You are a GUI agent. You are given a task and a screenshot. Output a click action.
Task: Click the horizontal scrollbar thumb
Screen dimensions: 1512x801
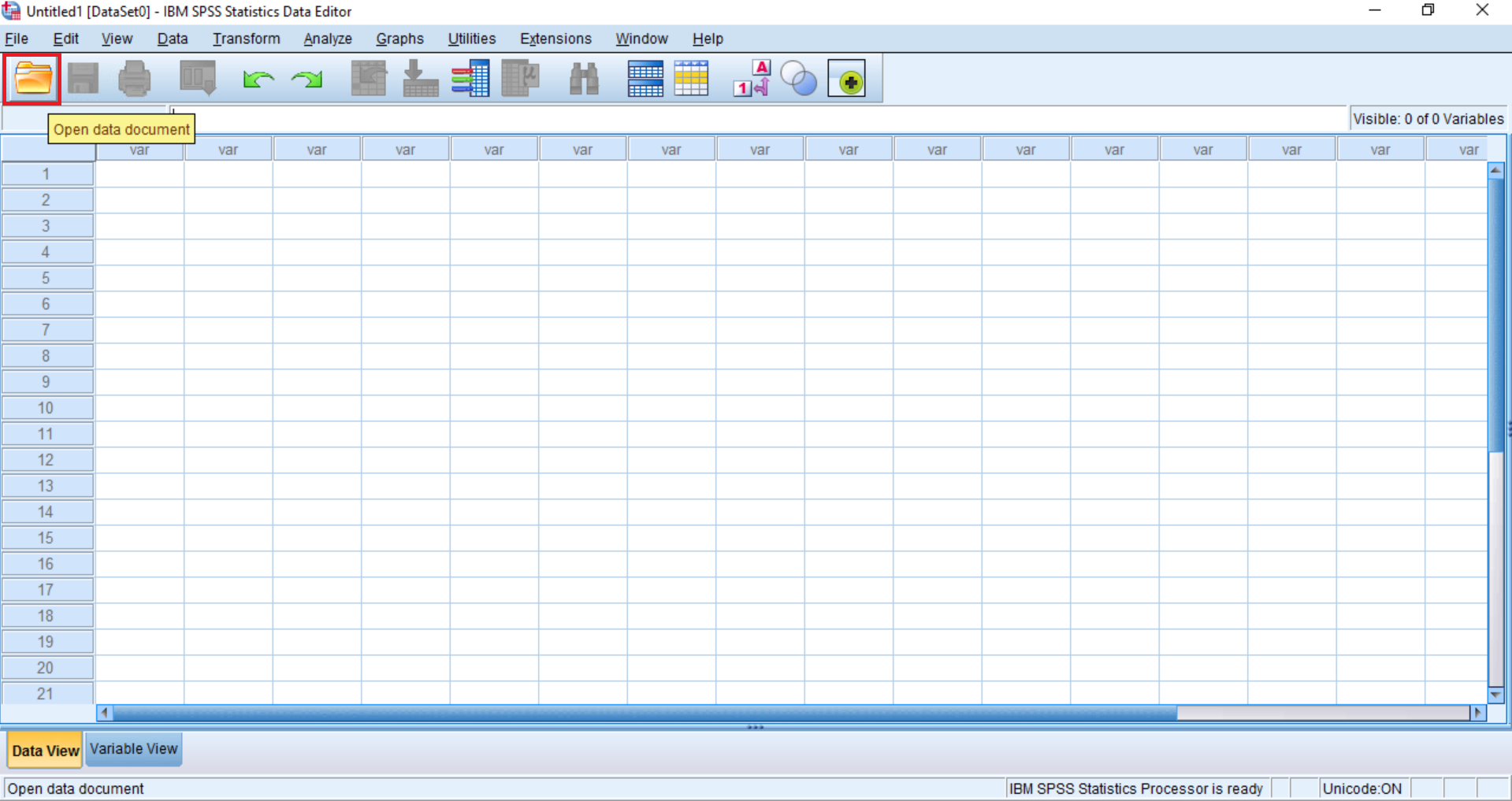pos(645,713)
